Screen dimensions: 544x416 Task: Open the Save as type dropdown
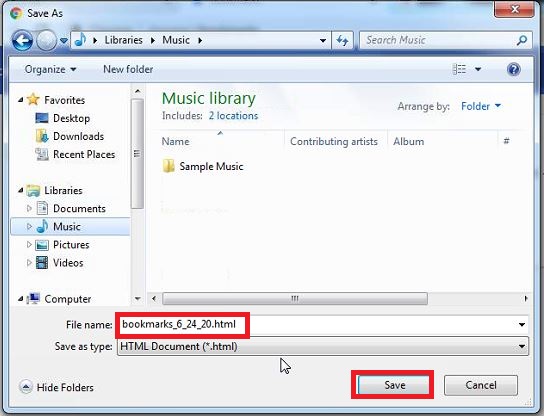323,346
